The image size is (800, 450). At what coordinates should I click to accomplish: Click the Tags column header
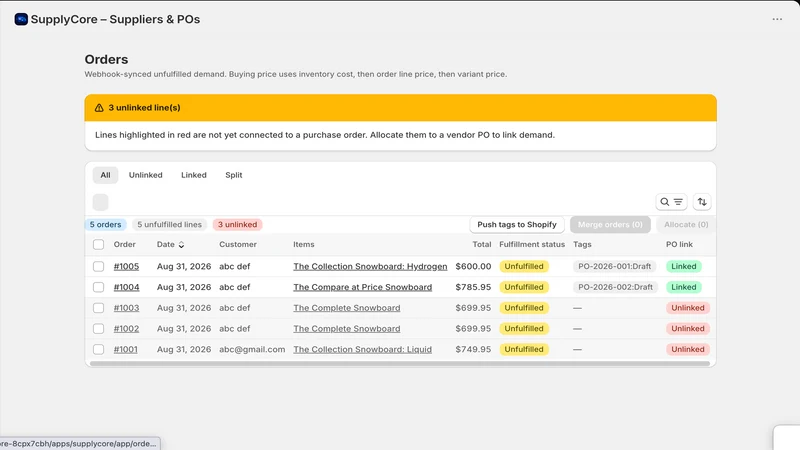point(582,244)
